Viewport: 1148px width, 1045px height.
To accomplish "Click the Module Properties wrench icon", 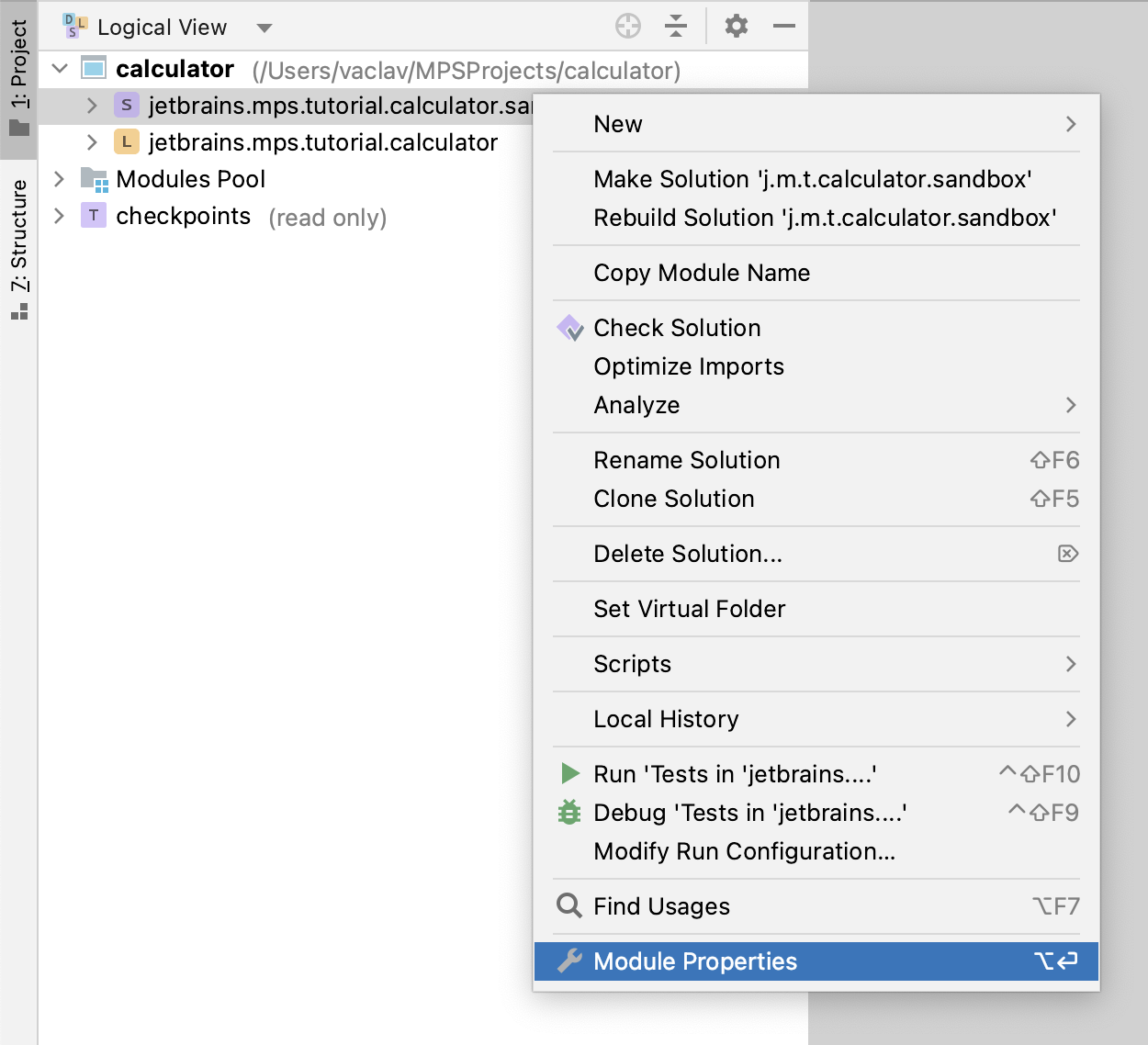I will click(569, 961).
